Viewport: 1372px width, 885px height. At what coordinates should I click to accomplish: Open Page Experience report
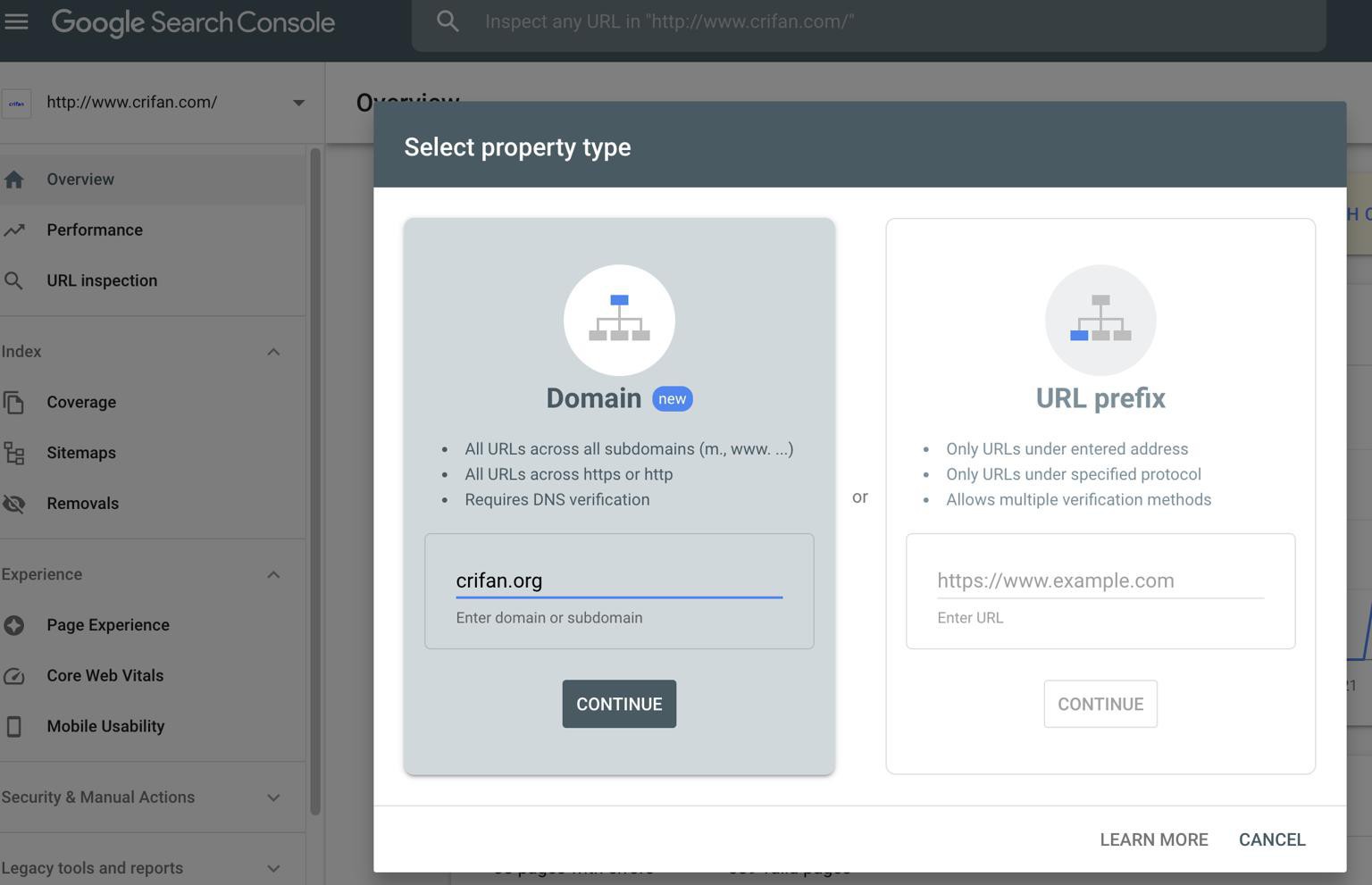click(153, 625)
